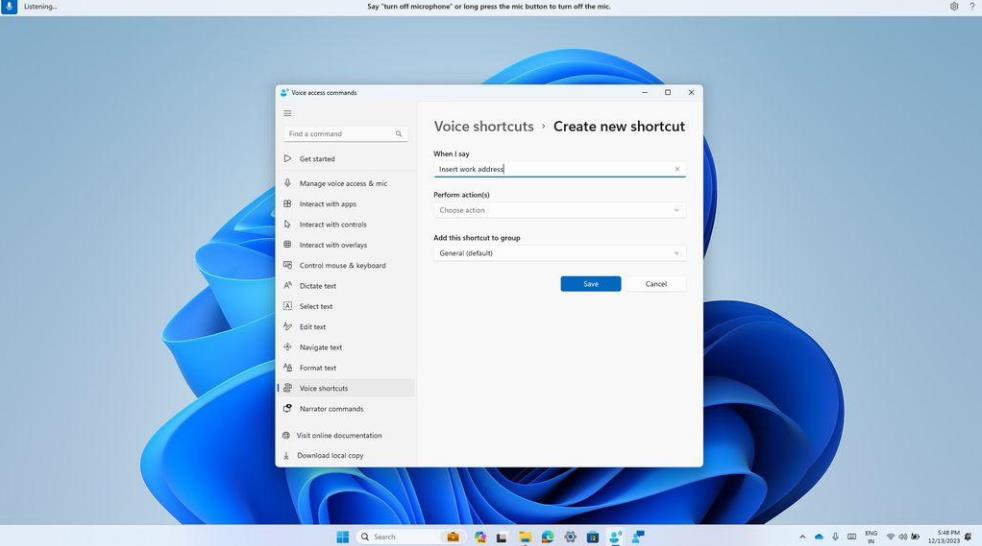Screen dimensions: 982x546
Task: Click the Narrator commands icon
Action: 287,409
